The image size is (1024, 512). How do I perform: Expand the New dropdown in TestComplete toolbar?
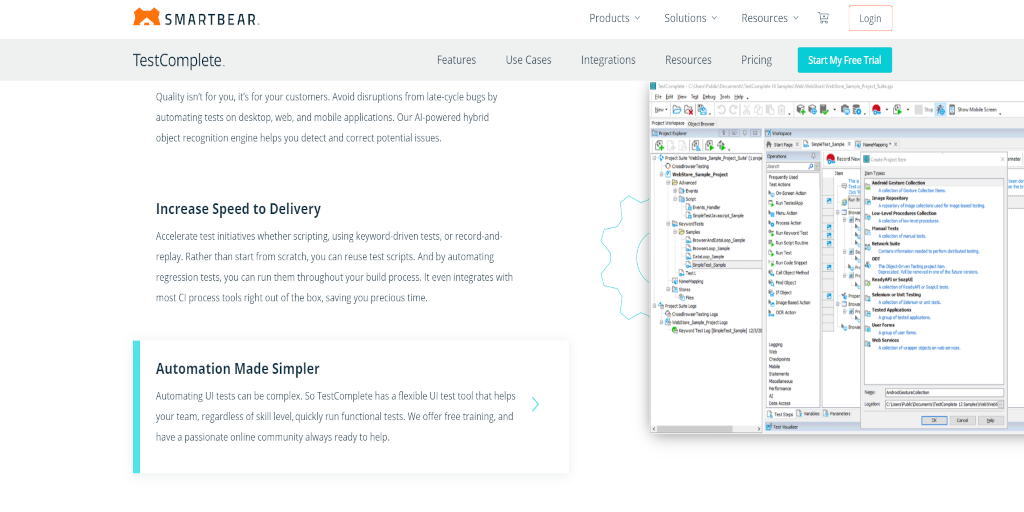[661, 110]
